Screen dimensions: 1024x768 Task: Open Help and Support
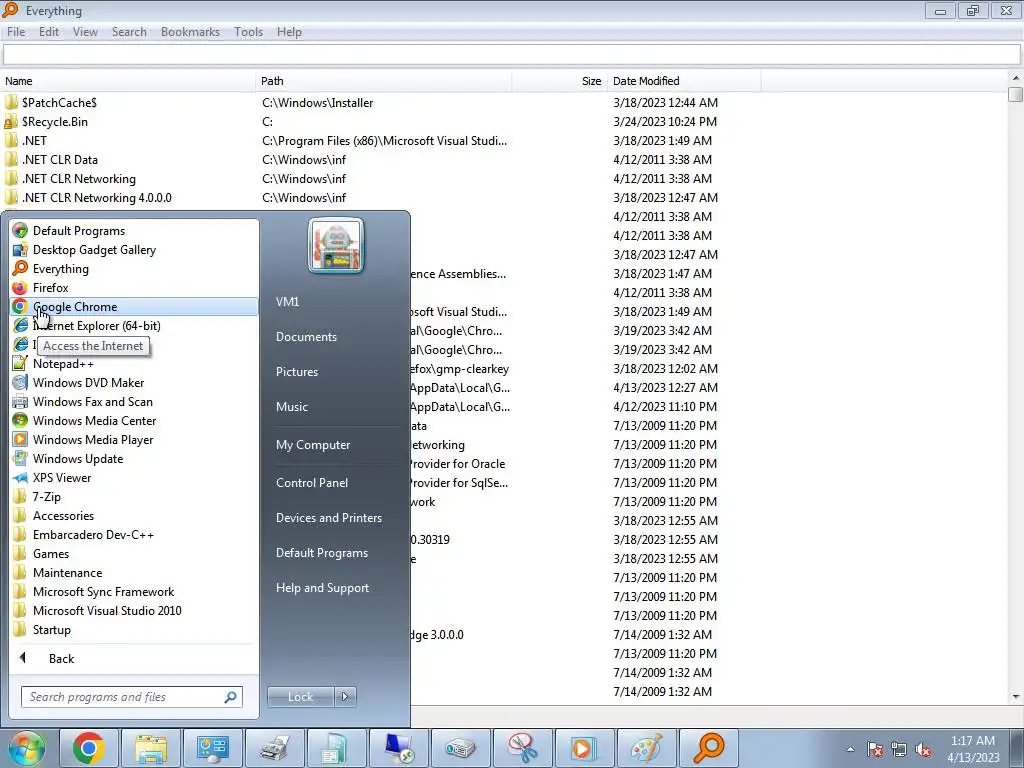point(322,588)
